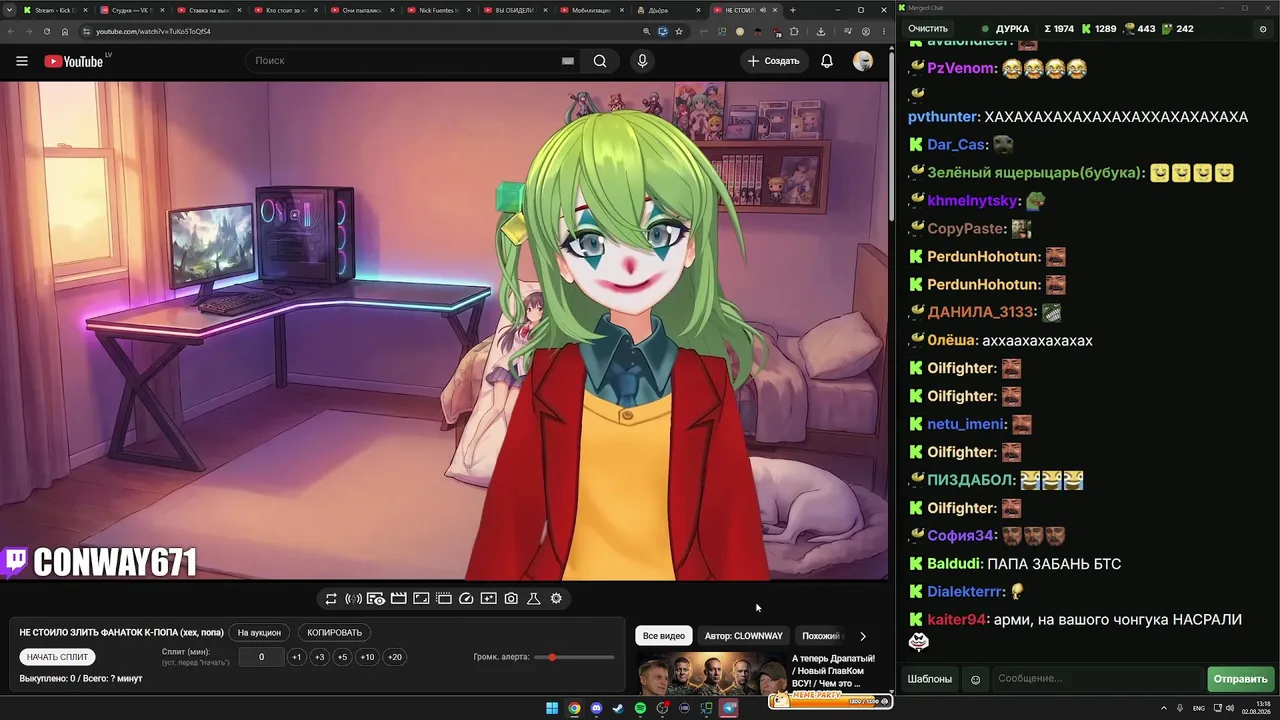Add 10 minutes with the '+10' button
1280x720 pixels.
tap(367, 657)
